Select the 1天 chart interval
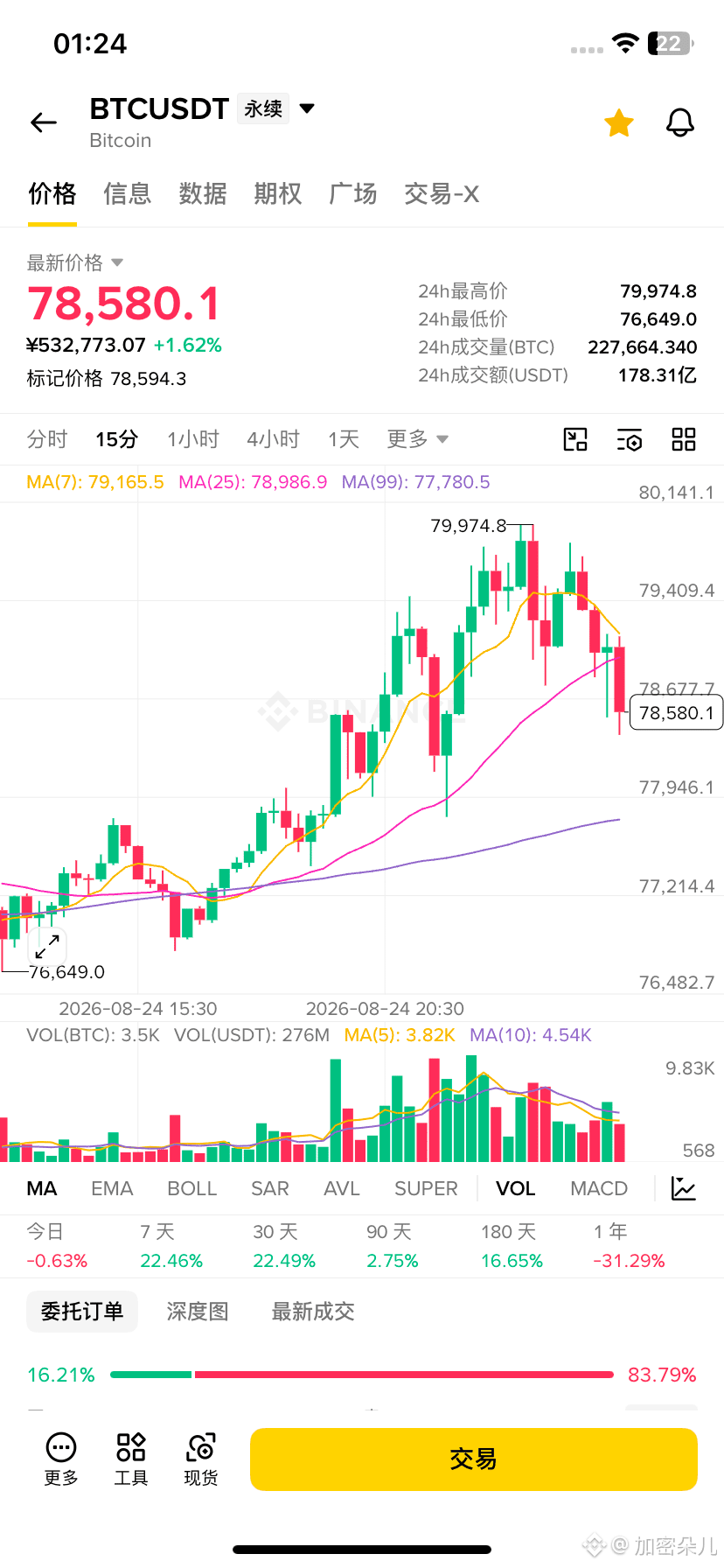724x1568 pixels. pos(344,439)
